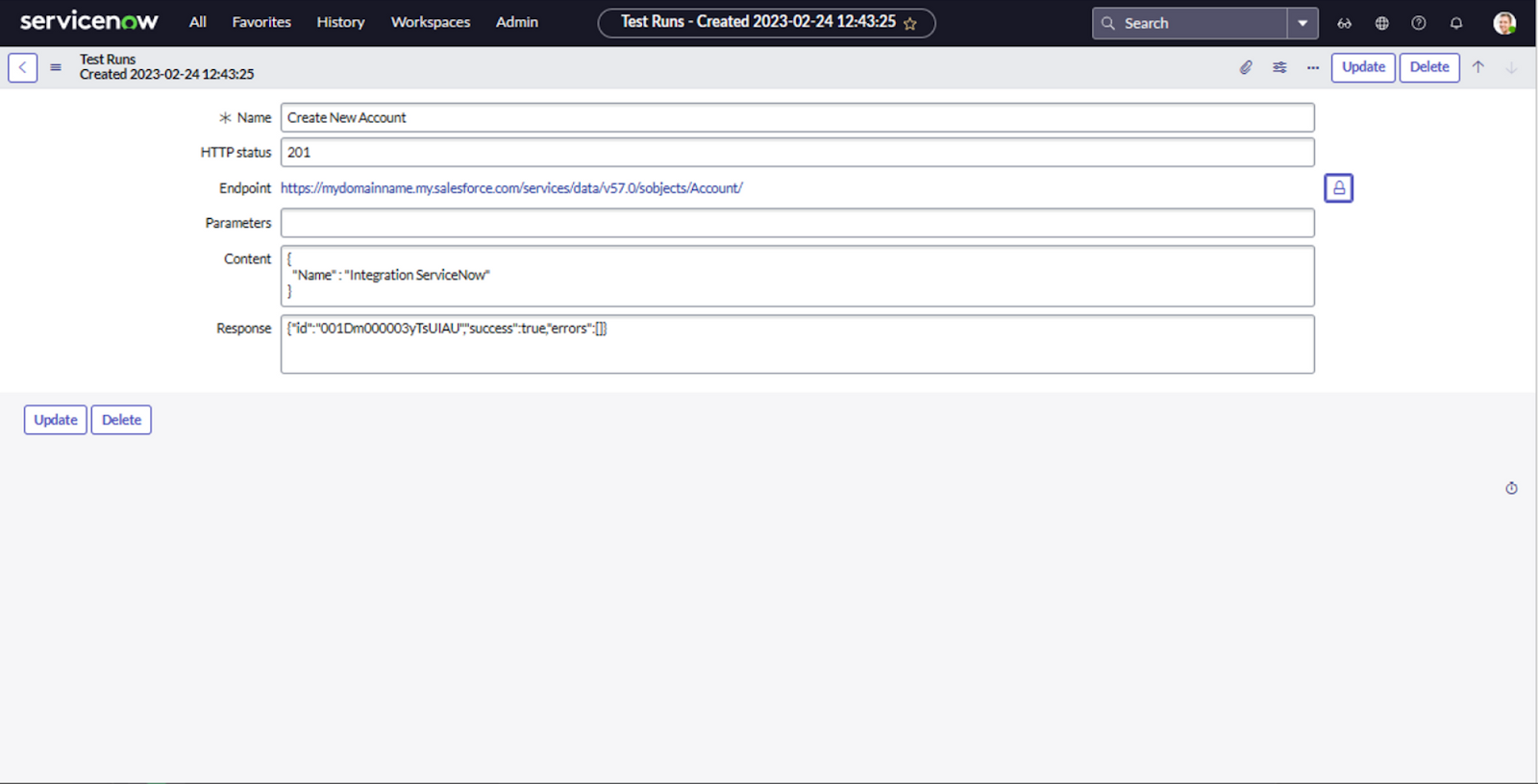Open the Admin menu
This screenshot has width=1538, height=784.
(517, 22)
